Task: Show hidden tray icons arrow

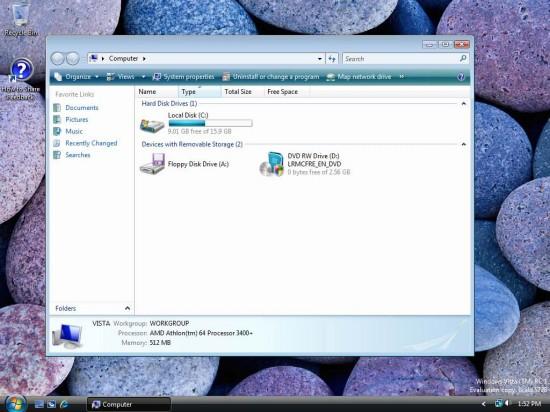Action: pos(483,404)
